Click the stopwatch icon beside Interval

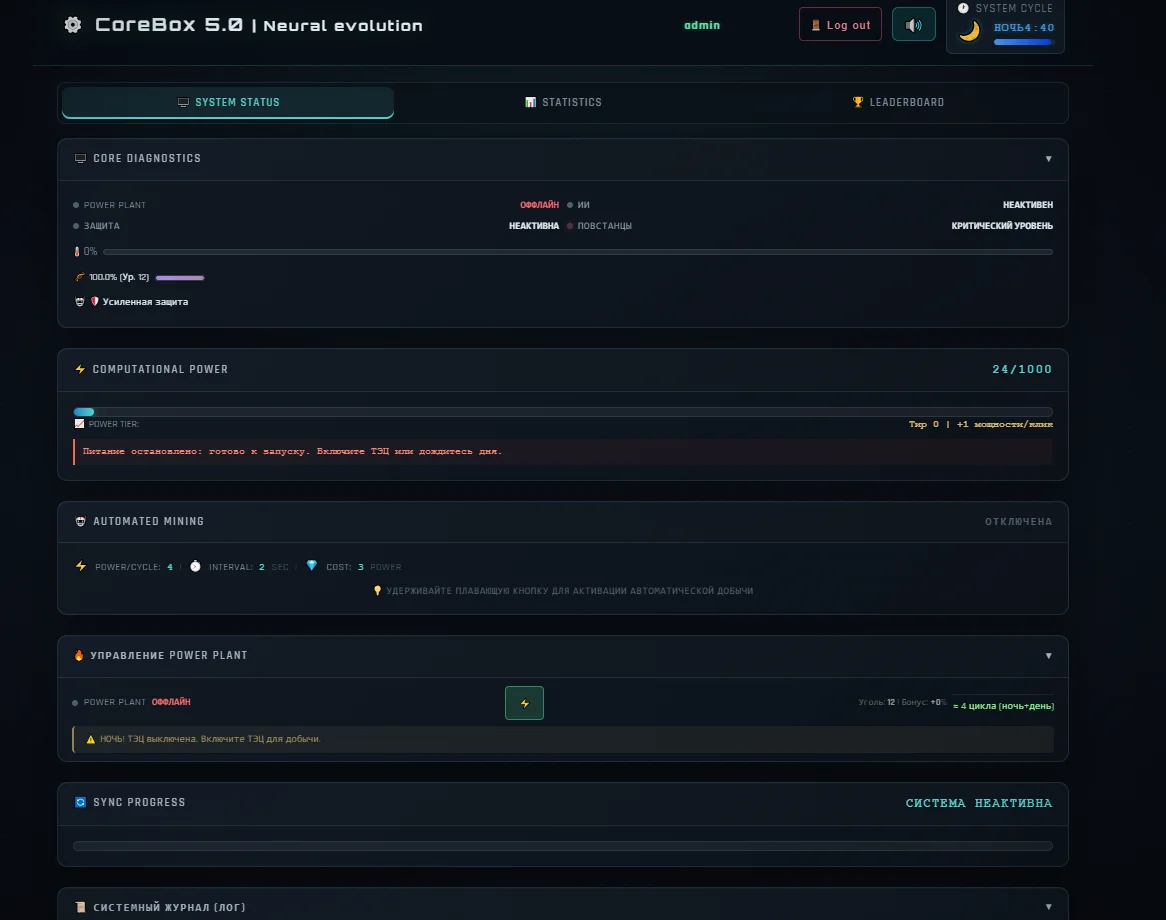pyautogui.click(x=195, y=566)
